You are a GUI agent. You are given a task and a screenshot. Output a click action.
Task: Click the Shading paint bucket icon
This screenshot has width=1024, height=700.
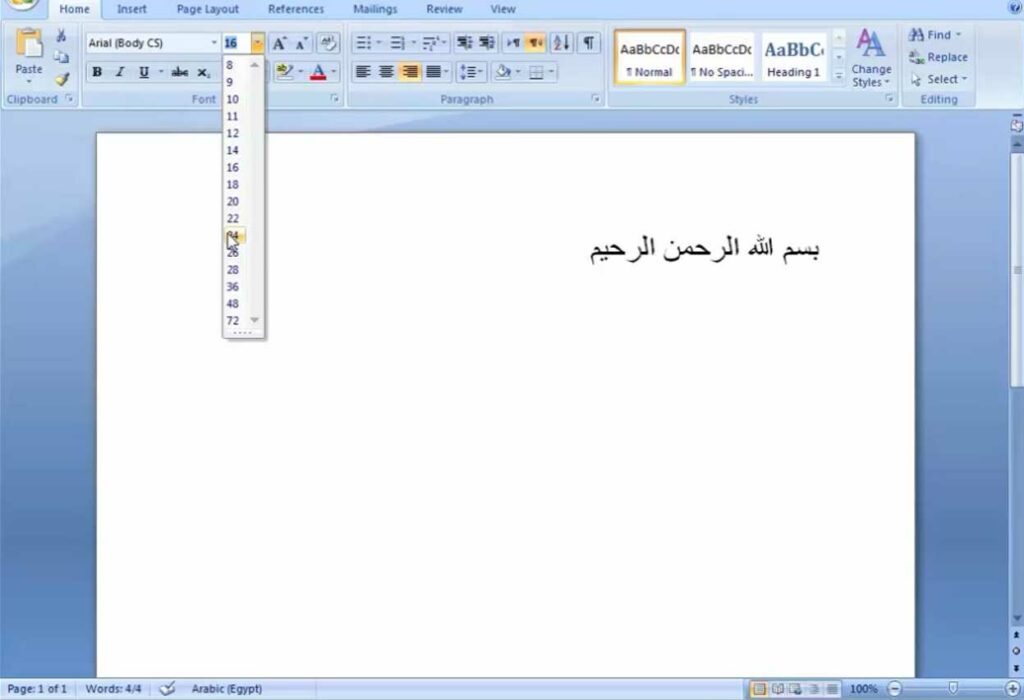[x=503, y=72]
